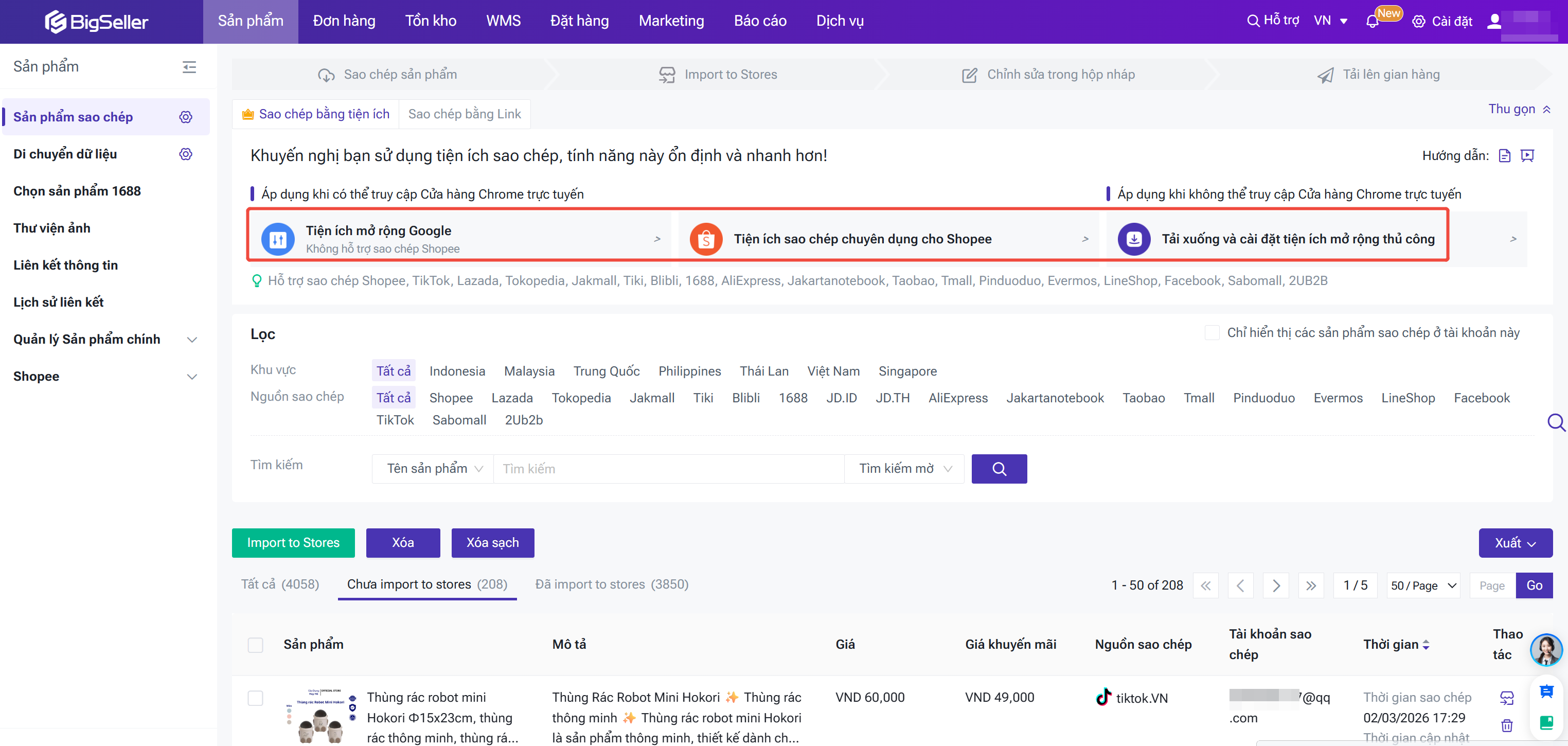Screen dimensions: 1568x746
Task: Check the select-all checkbox in table header
Action: pos(256,644)
